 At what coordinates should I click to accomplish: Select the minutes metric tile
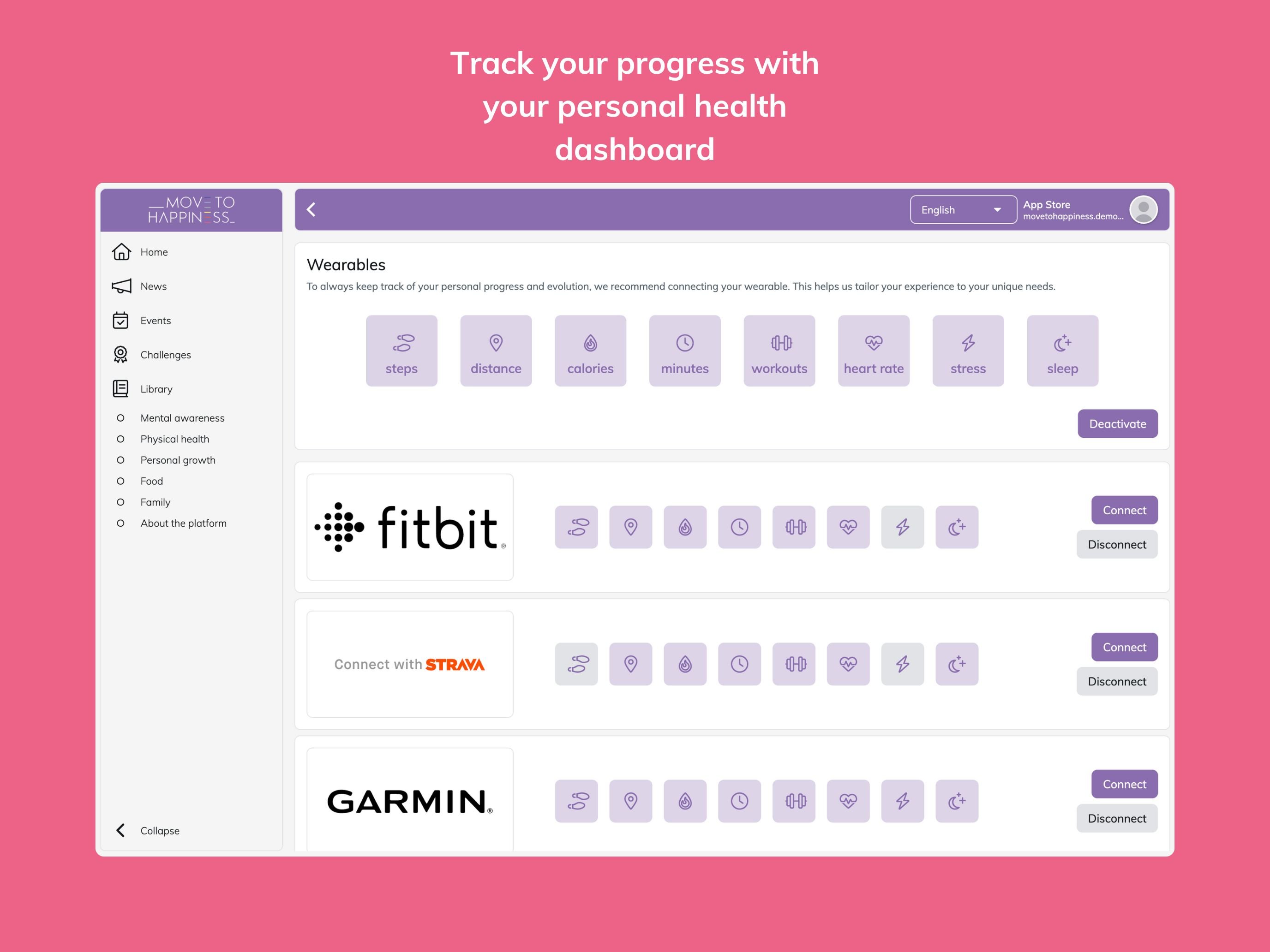[x=685, y=351]
